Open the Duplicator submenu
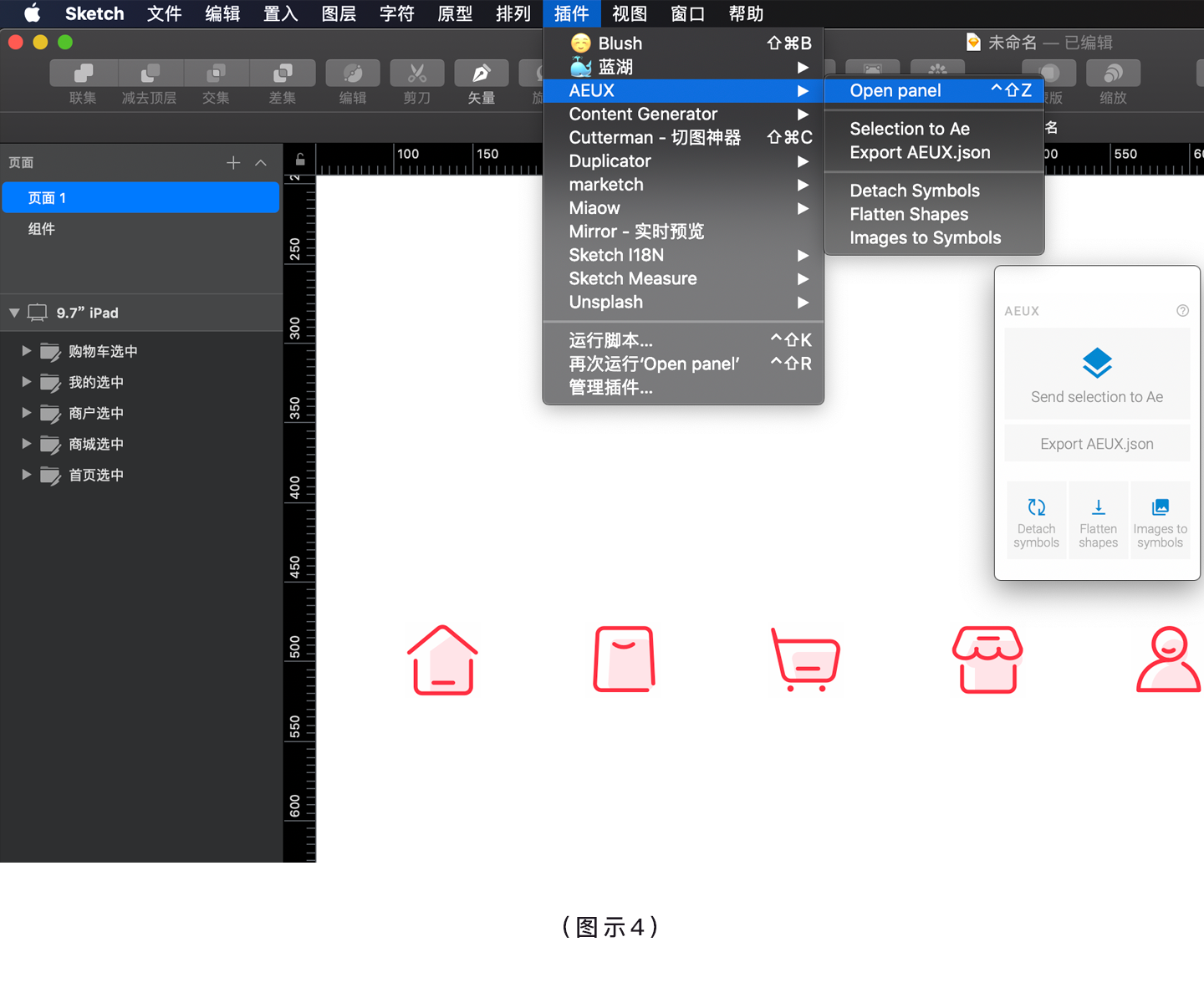This screenshot has height=998, width=1204. pos(683,160)
